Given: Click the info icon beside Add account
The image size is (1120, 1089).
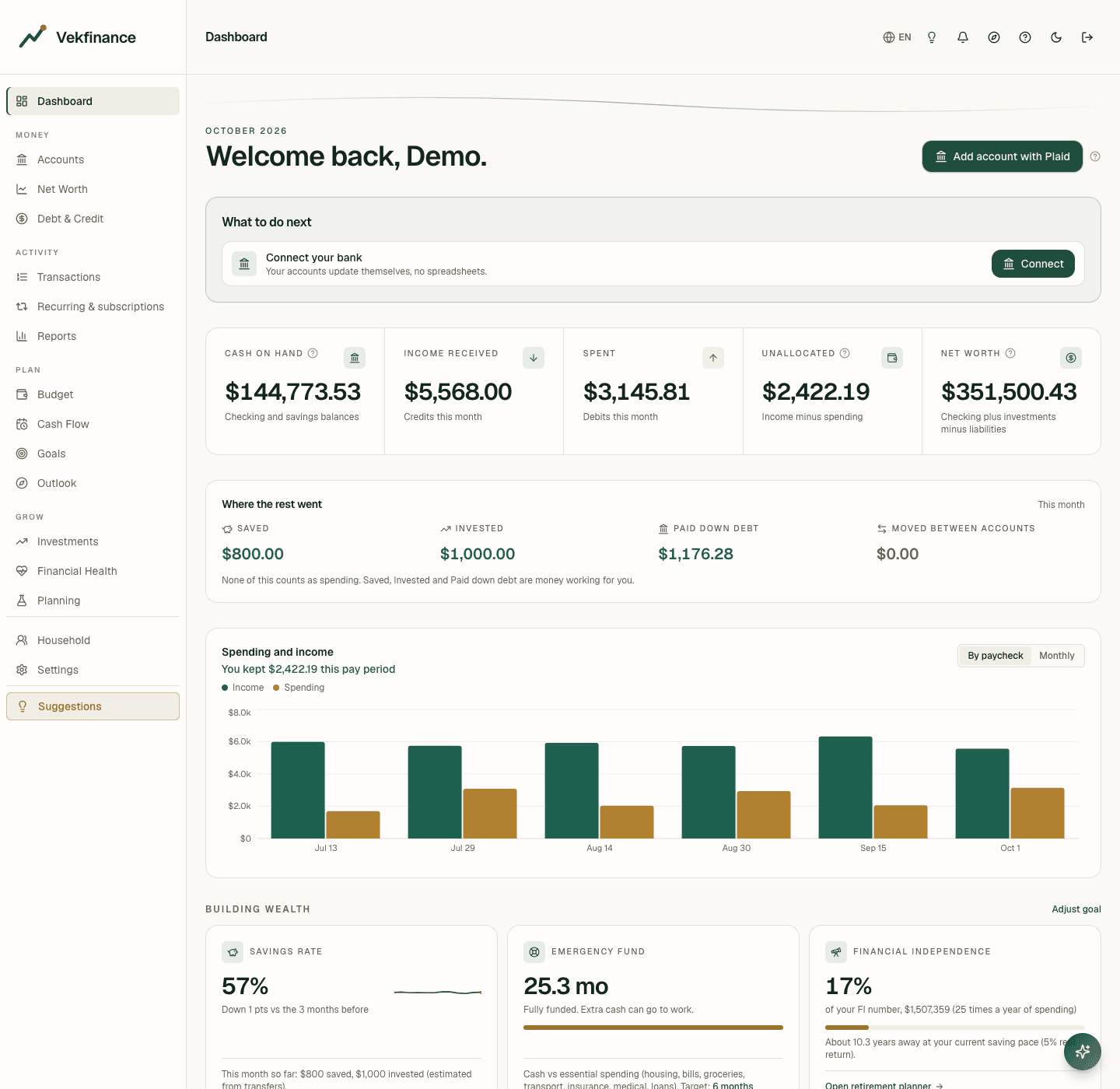Looking at the screenshot, I should [1095, 156].
